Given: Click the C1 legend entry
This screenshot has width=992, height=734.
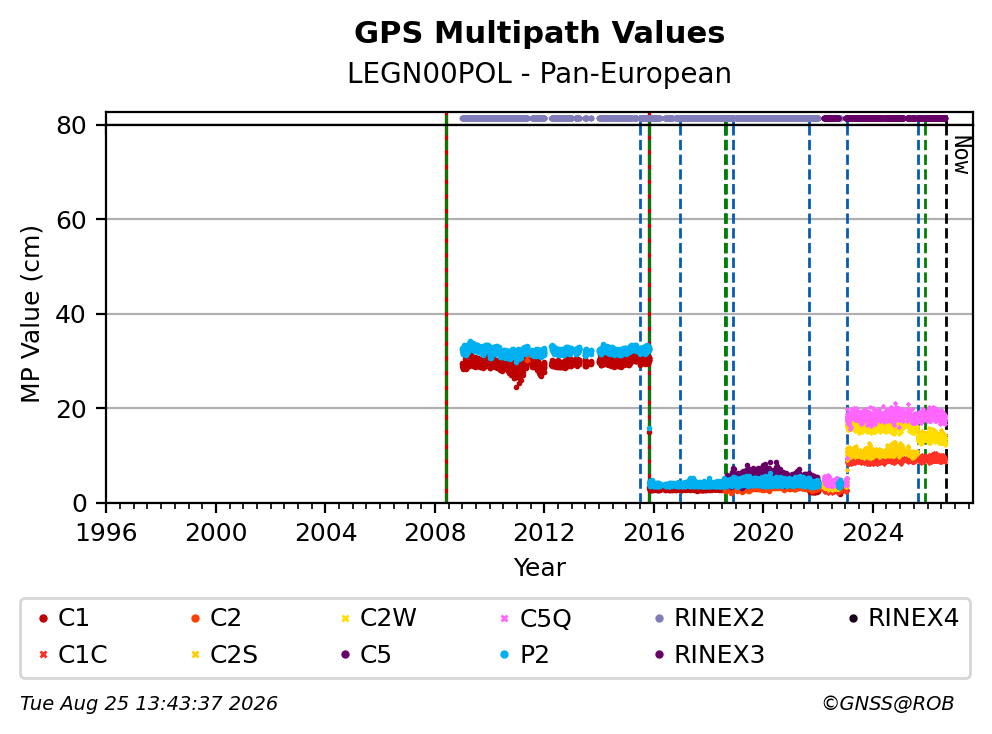Looking at the screenshot, I should click(64, 618).
